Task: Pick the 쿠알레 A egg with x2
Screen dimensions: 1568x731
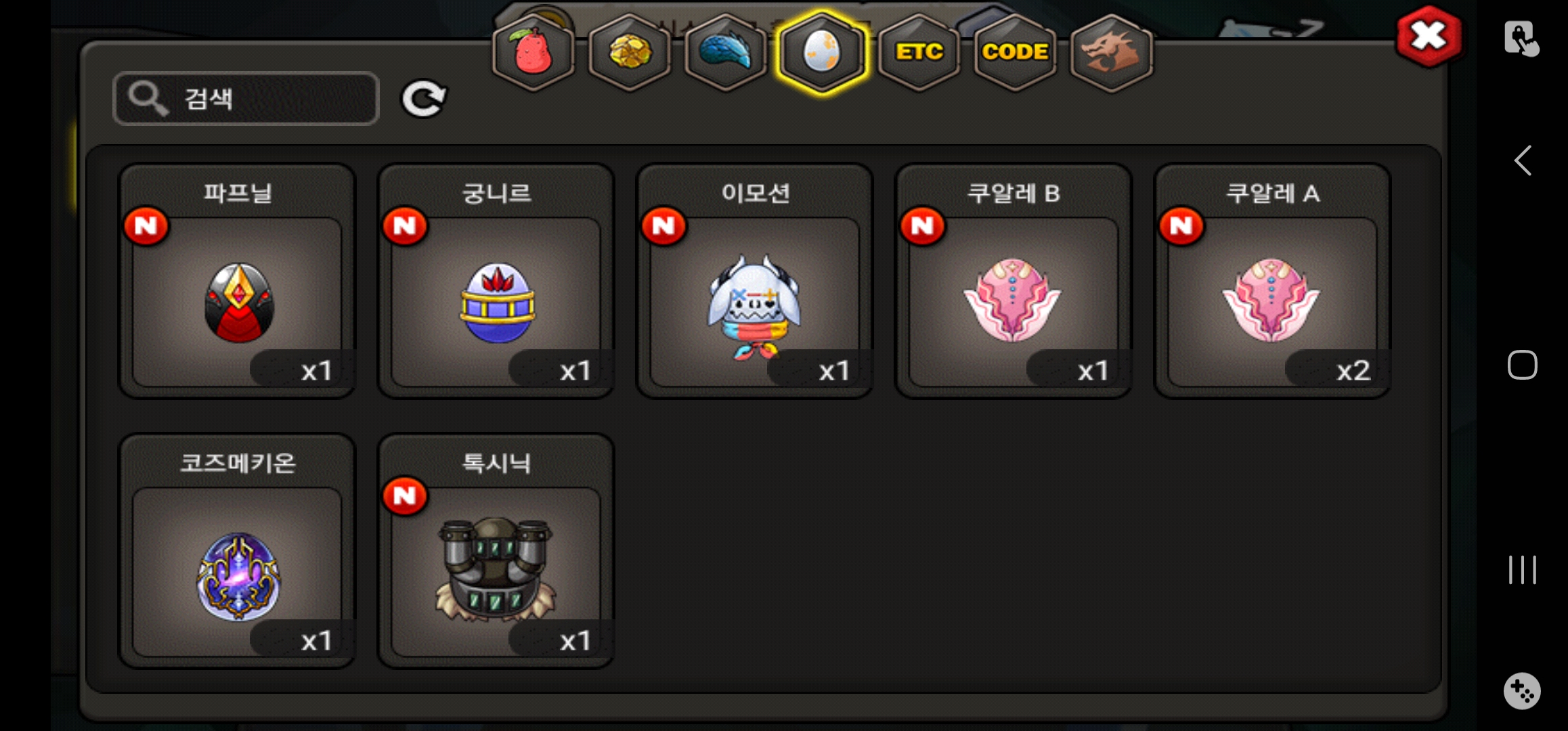Action: pos(1273,281)
